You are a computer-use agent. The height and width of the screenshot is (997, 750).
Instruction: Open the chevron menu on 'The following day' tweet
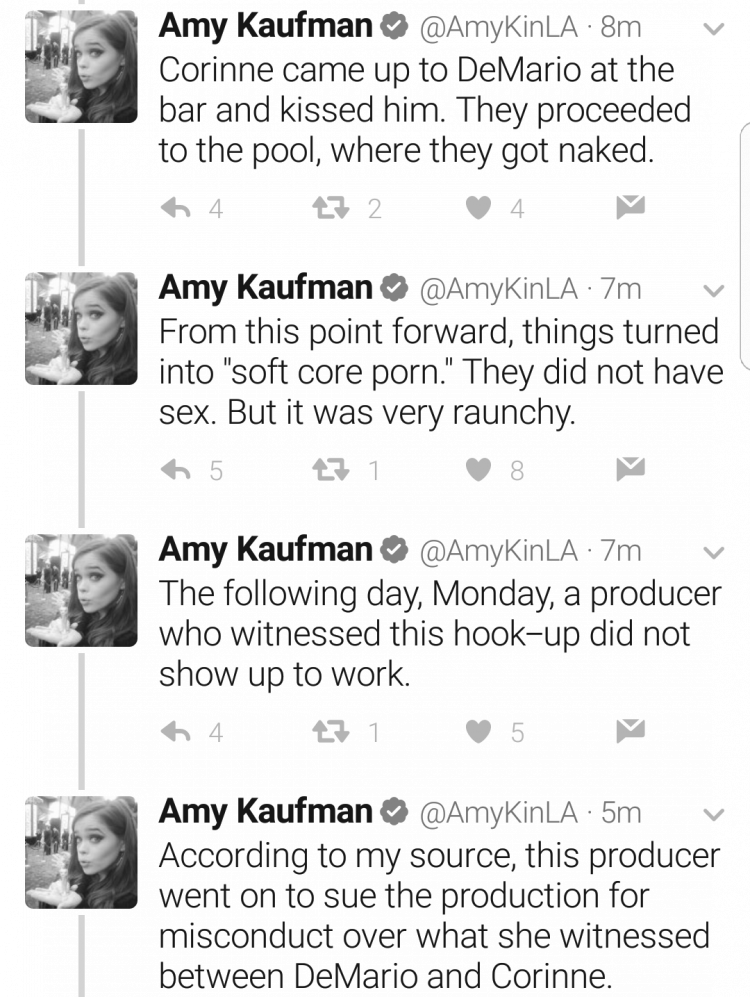coord(714,553)
